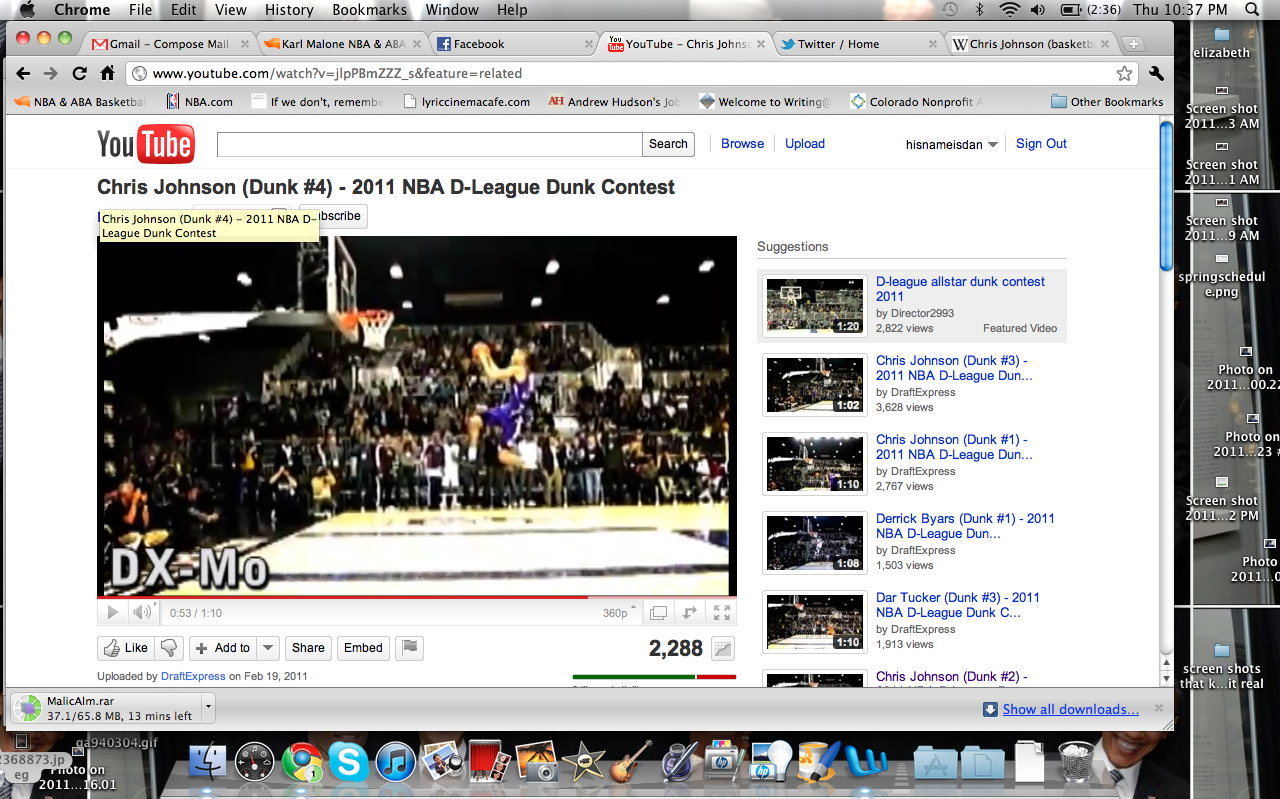This screenshot has width=1280, height=799.
Task: Click the Add to button
Action: (x=222, y=648)
